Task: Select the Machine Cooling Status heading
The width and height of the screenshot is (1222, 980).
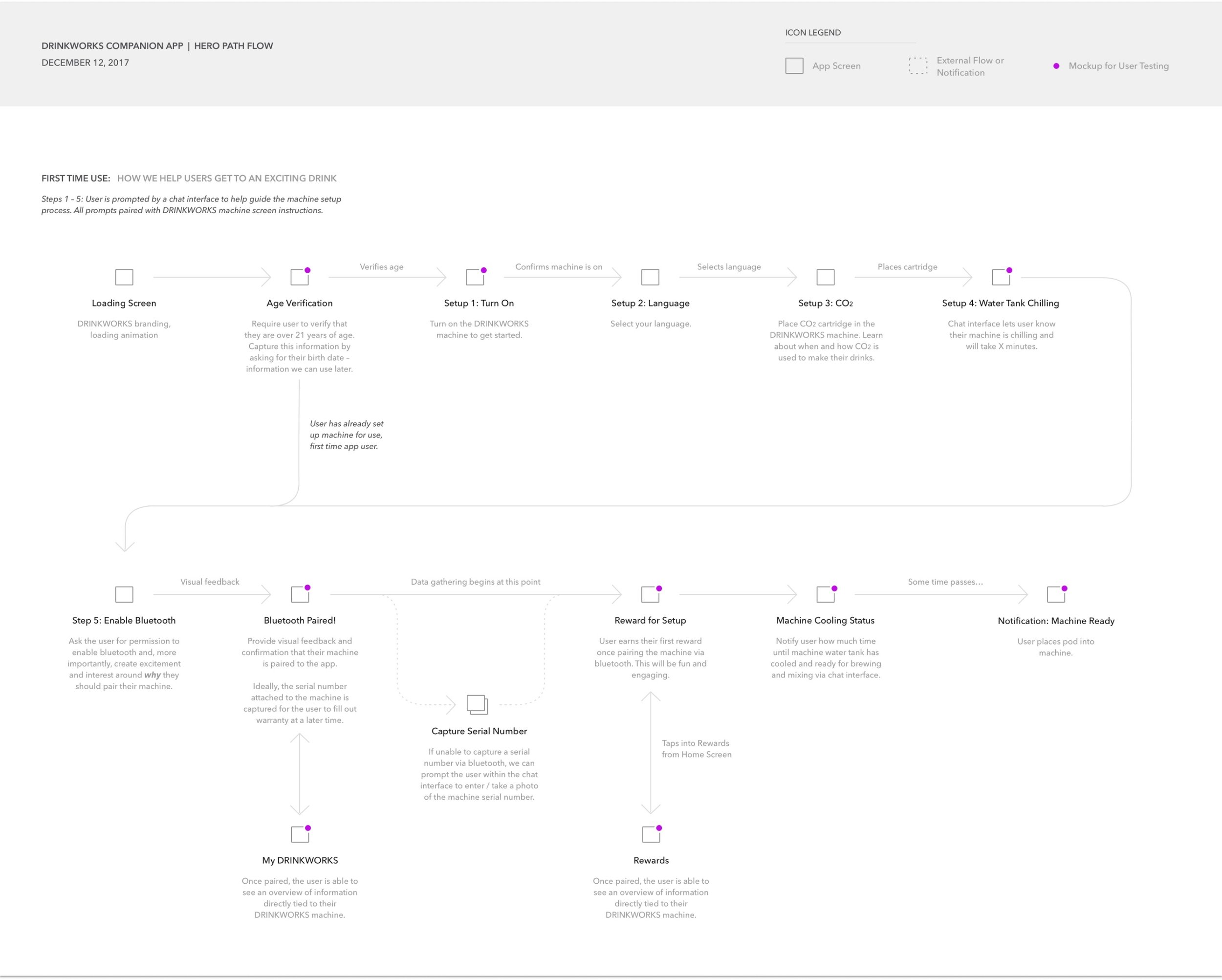Action: (x=825, y=621)
